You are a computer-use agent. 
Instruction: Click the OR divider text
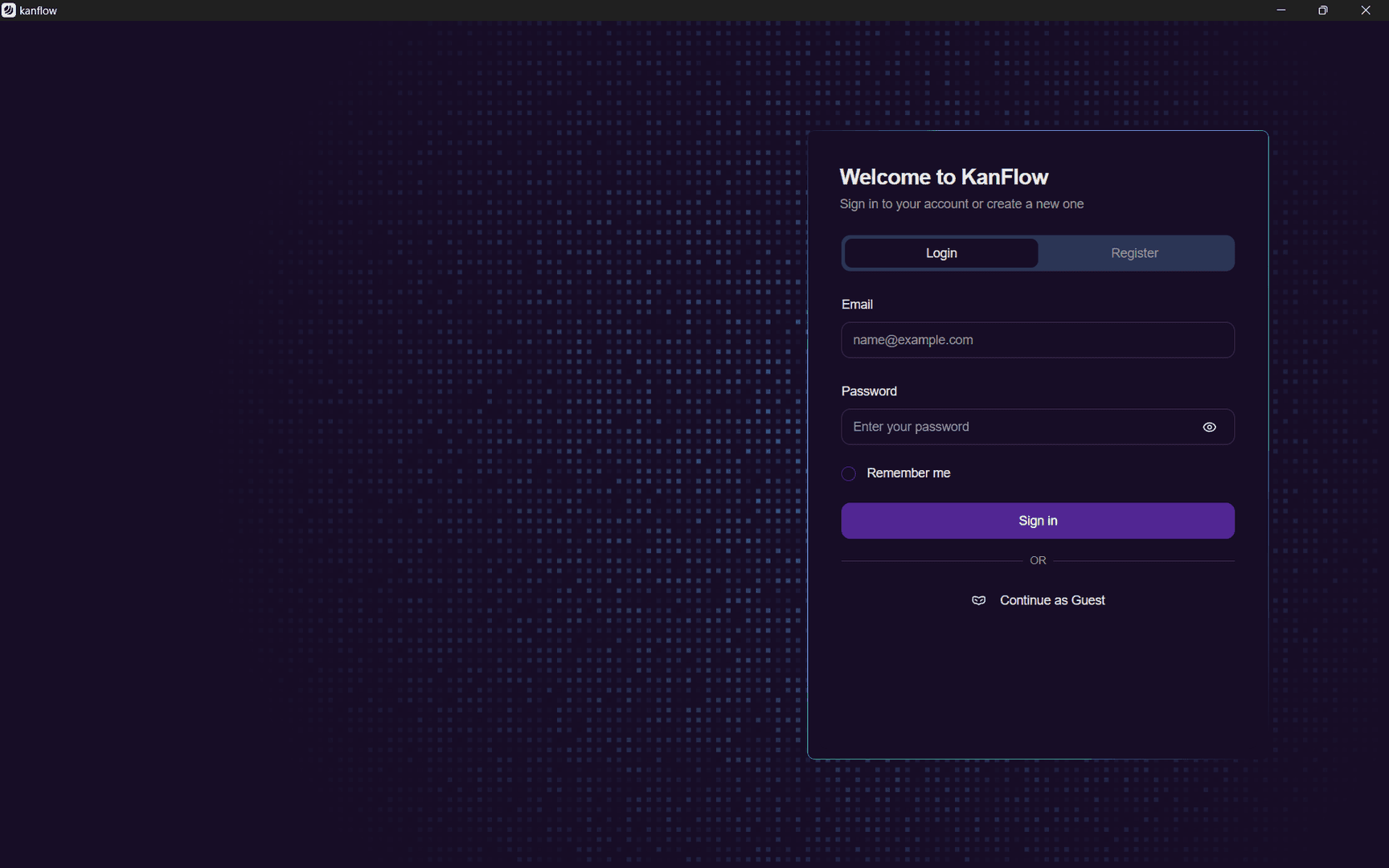pos(1037,560)
